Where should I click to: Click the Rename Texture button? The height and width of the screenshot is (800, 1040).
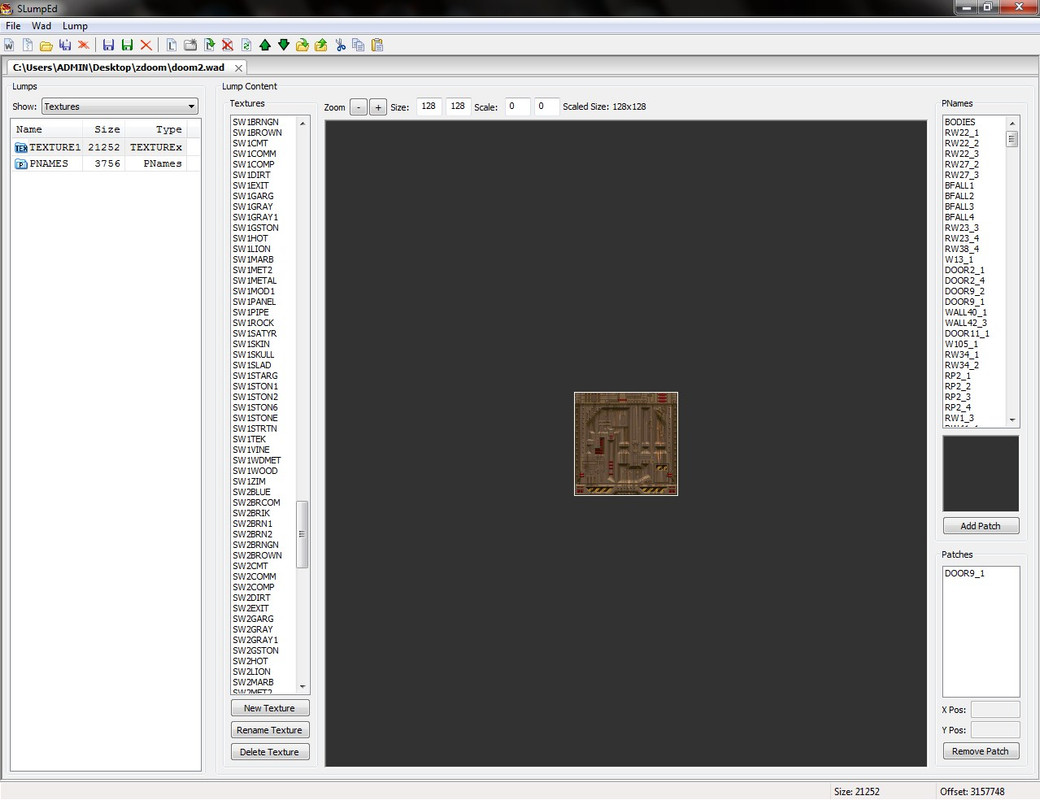click(270, 730)
